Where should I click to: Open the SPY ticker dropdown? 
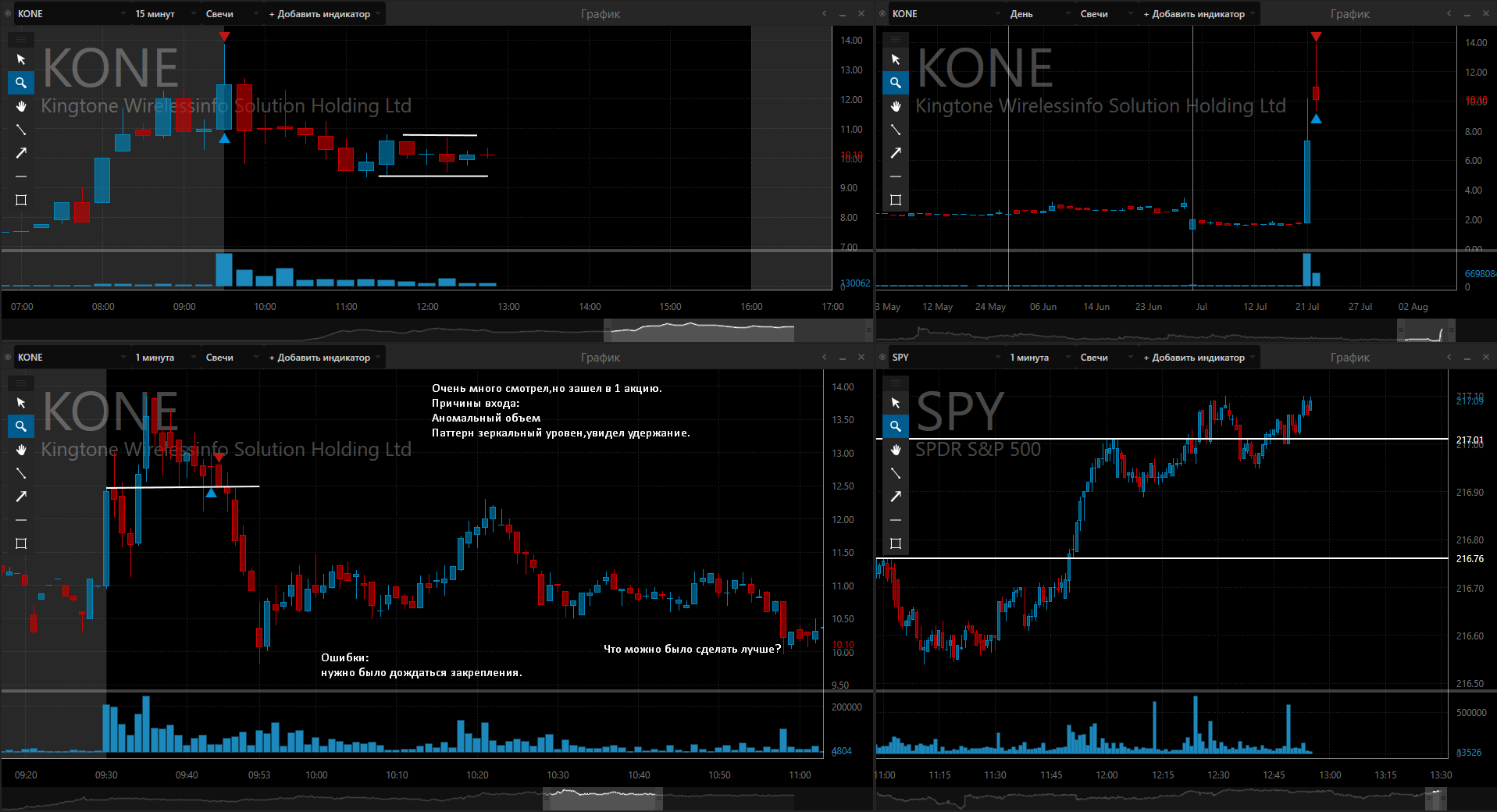tap(946, 358)
